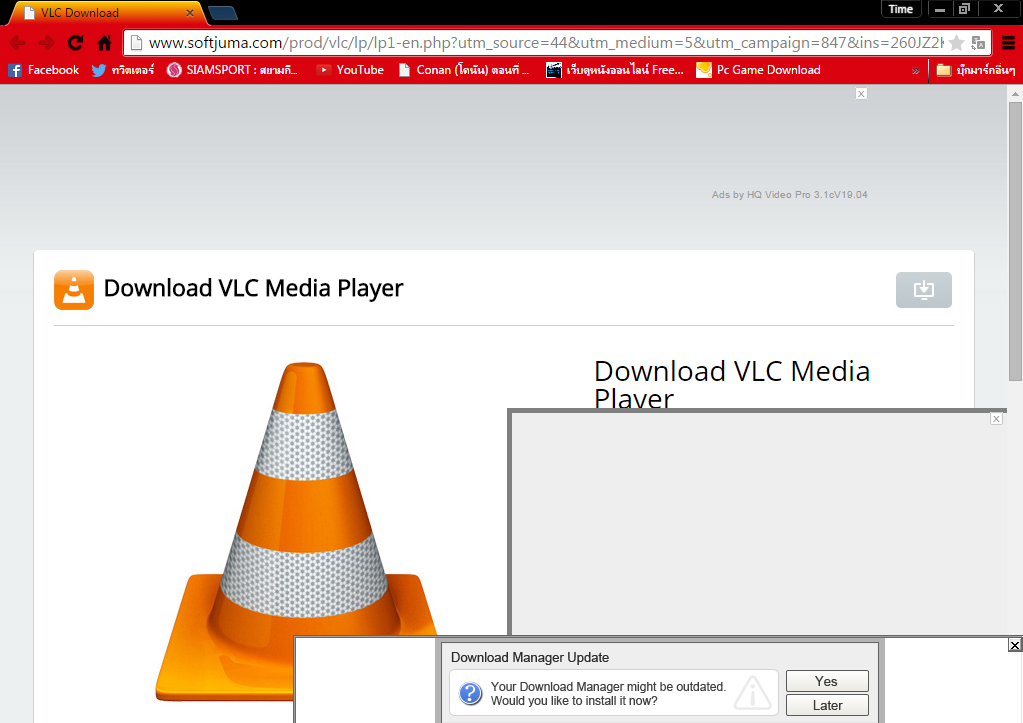The image size is (1023, 723).
Task: Open the Pc Game Download bookmark
Action: point(758,70)
